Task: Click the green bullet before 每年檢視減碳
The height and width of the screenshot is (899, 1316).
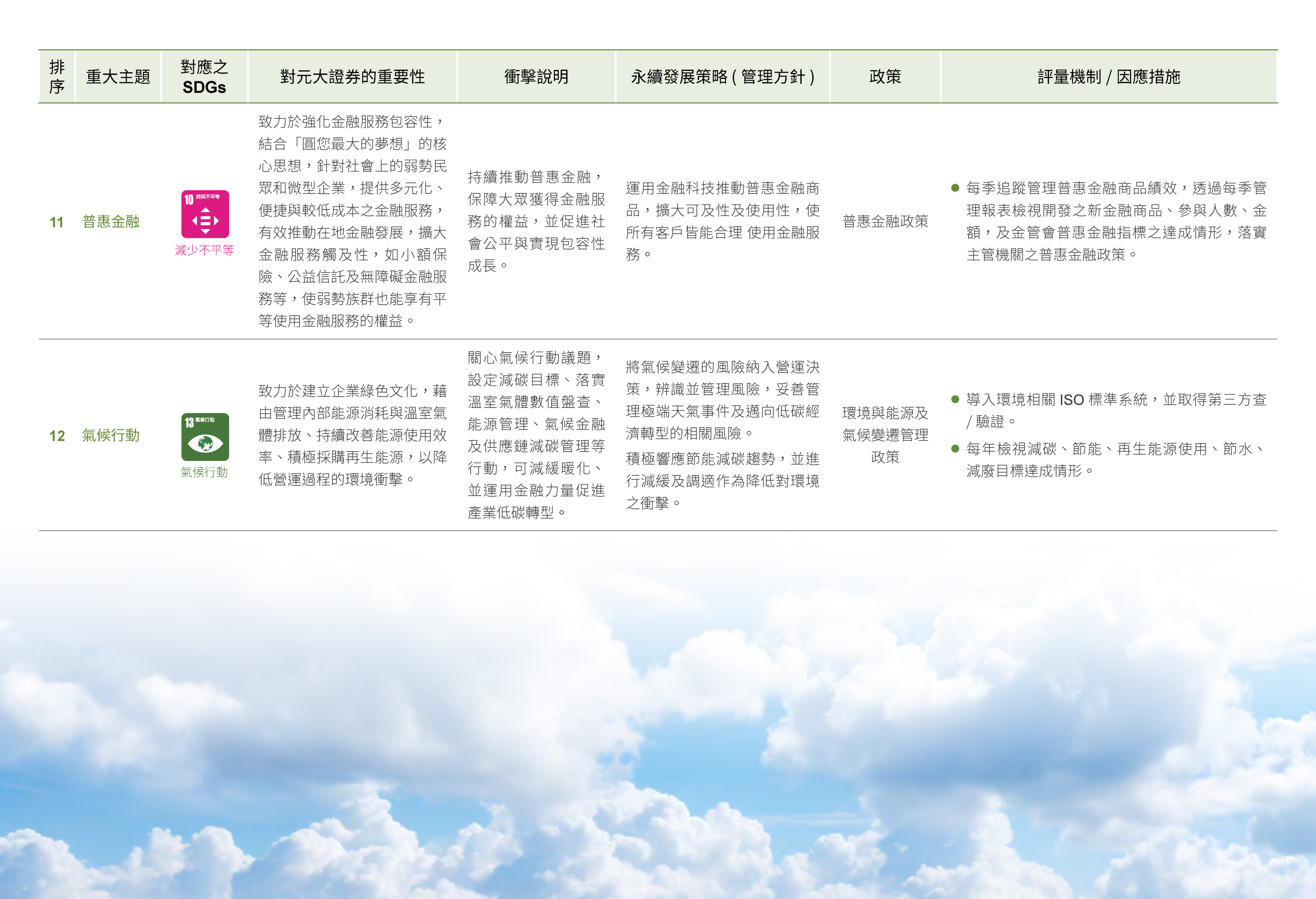Action: [955, 449]
